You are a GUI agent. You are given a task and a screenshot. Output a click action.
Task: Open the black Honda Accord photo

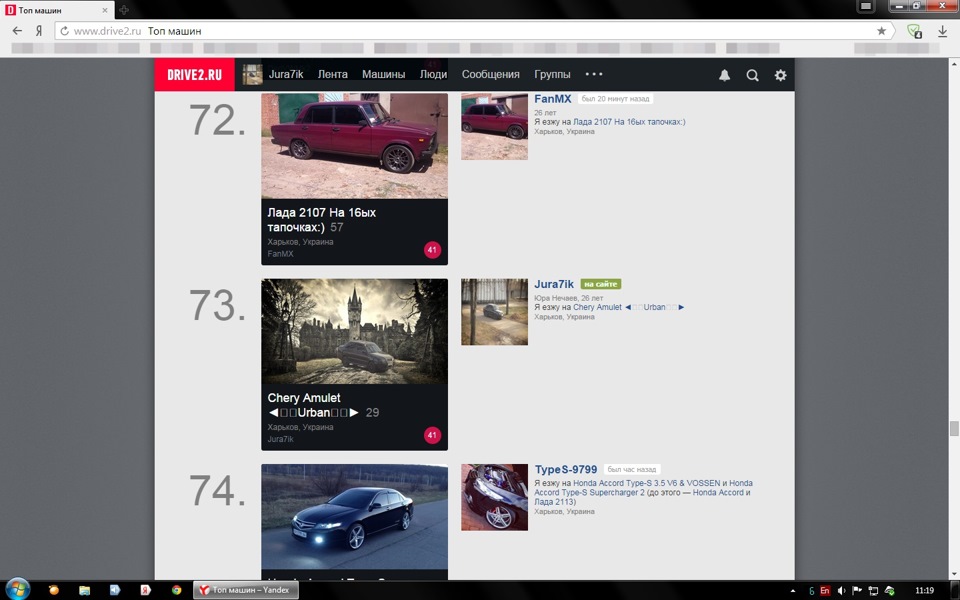click(354, 517)
